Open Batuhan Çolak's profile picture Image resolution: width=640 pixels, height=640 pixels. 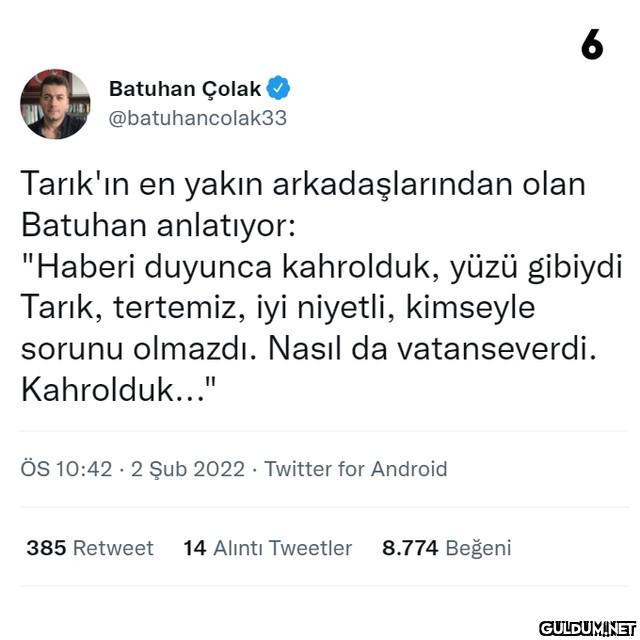[x=55, y=104]
